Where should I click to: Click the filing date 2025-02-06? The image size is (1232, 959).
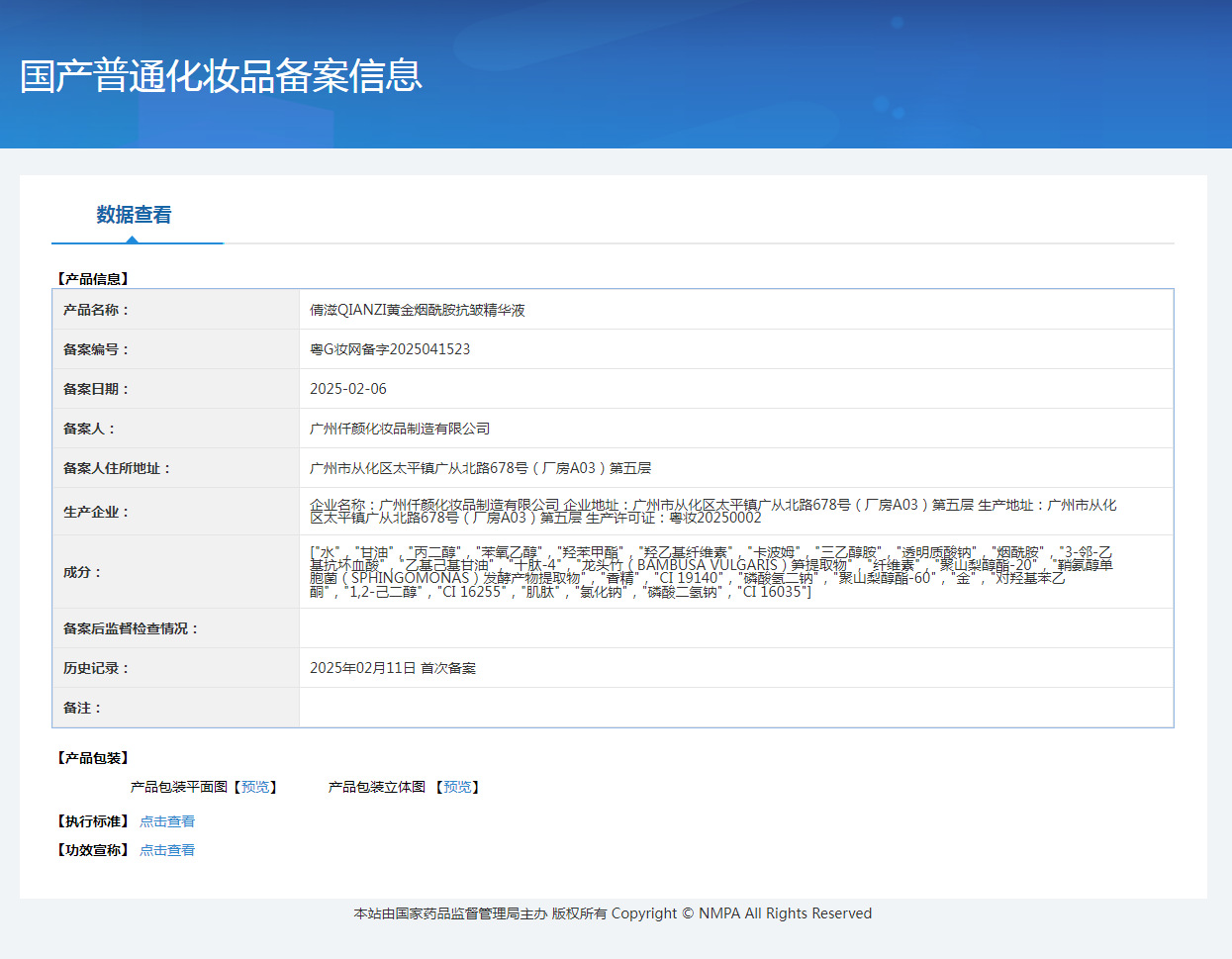pos(348,389)
